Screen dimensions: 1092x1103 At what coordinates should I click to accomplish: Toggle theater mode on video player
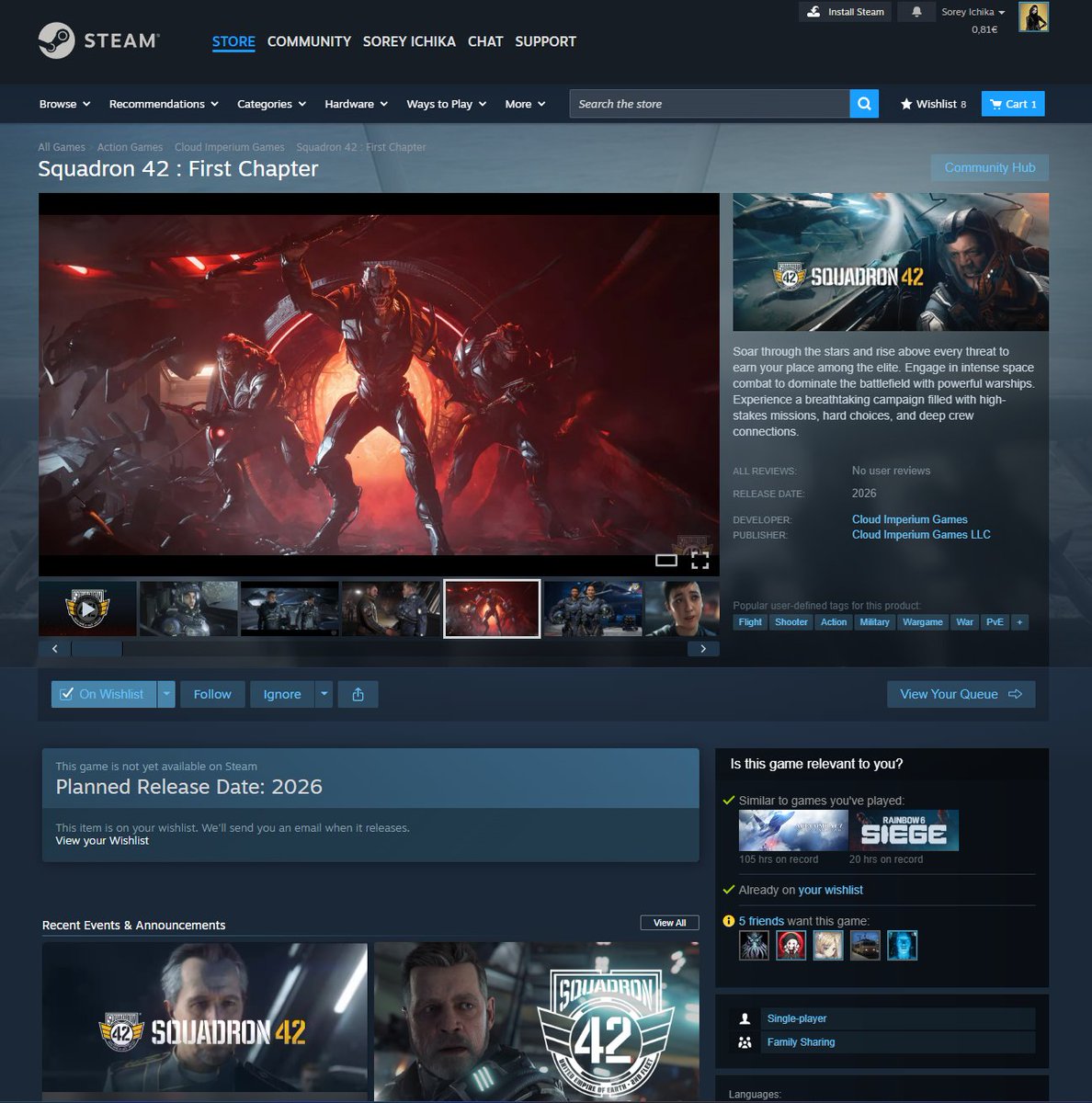(666, 560)
